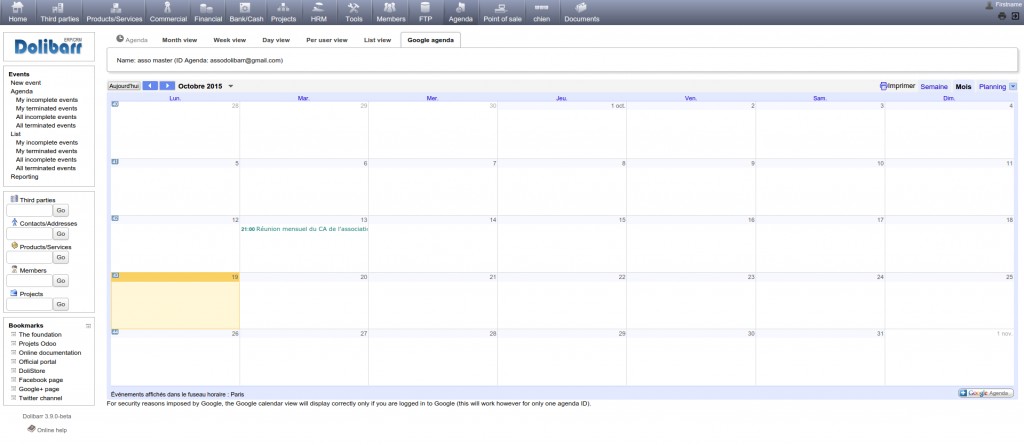Open the Reporting link

coord(24,176)
